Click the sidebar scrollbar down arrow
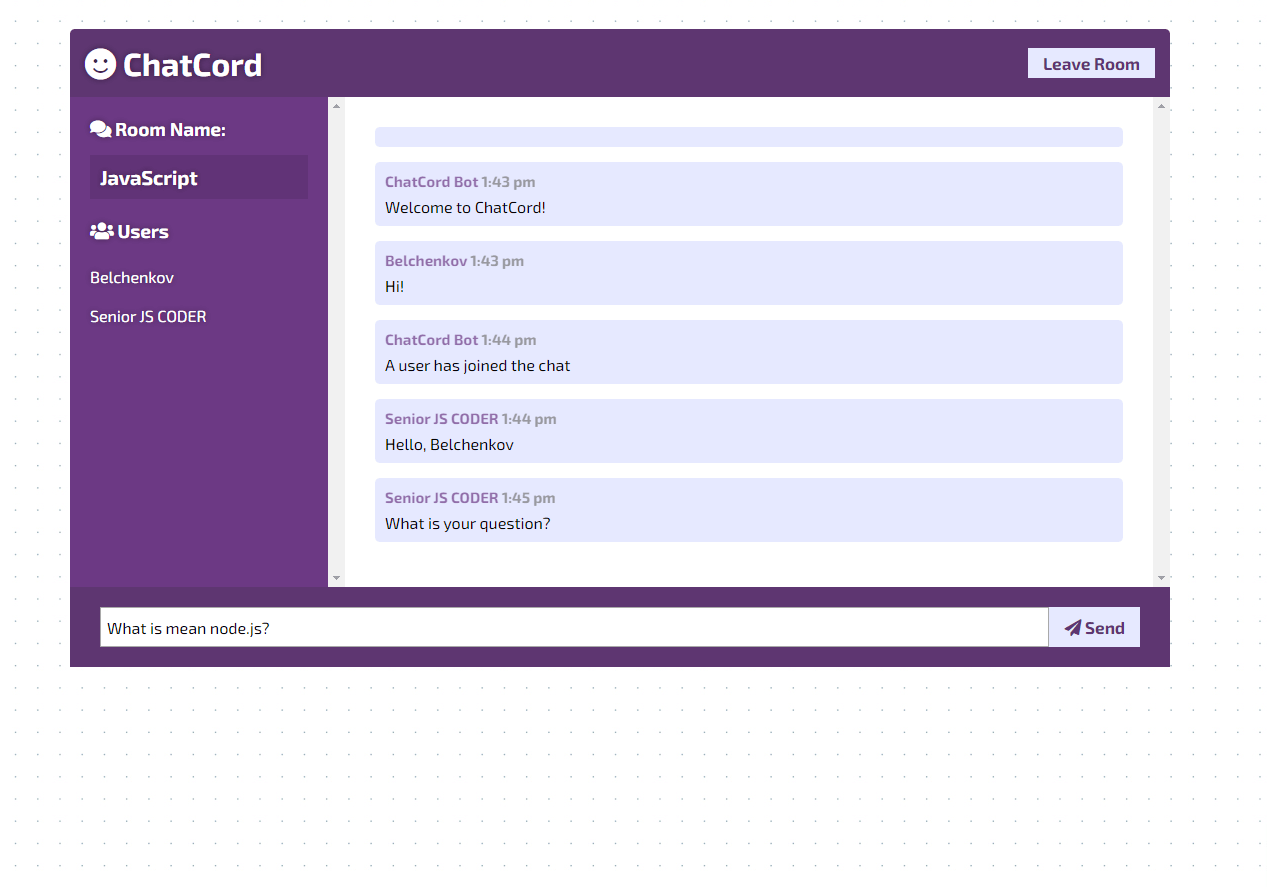 point(336,578)
